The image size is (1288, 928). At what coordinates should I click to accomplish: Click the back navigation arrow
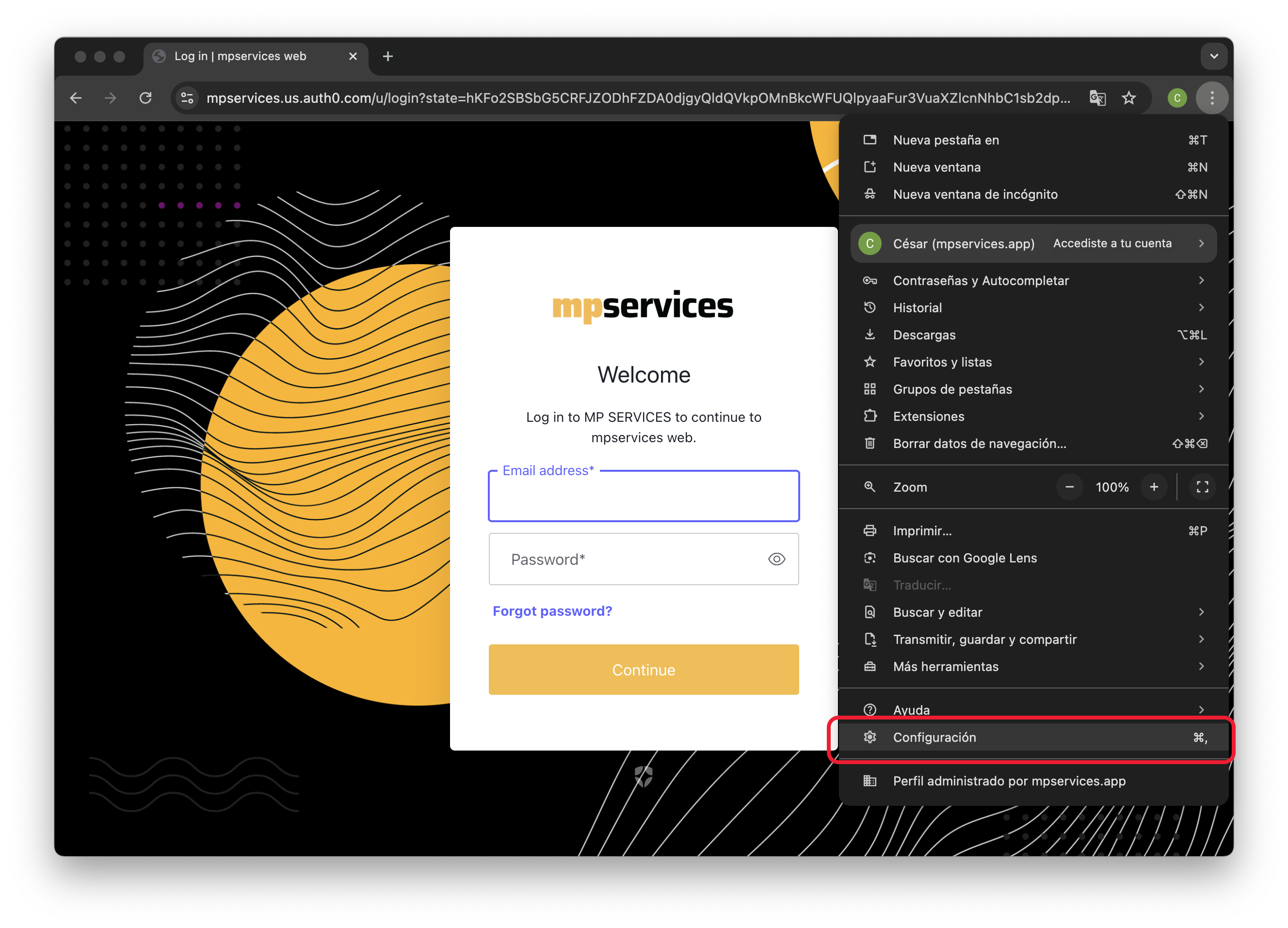[x=76, y=98]
